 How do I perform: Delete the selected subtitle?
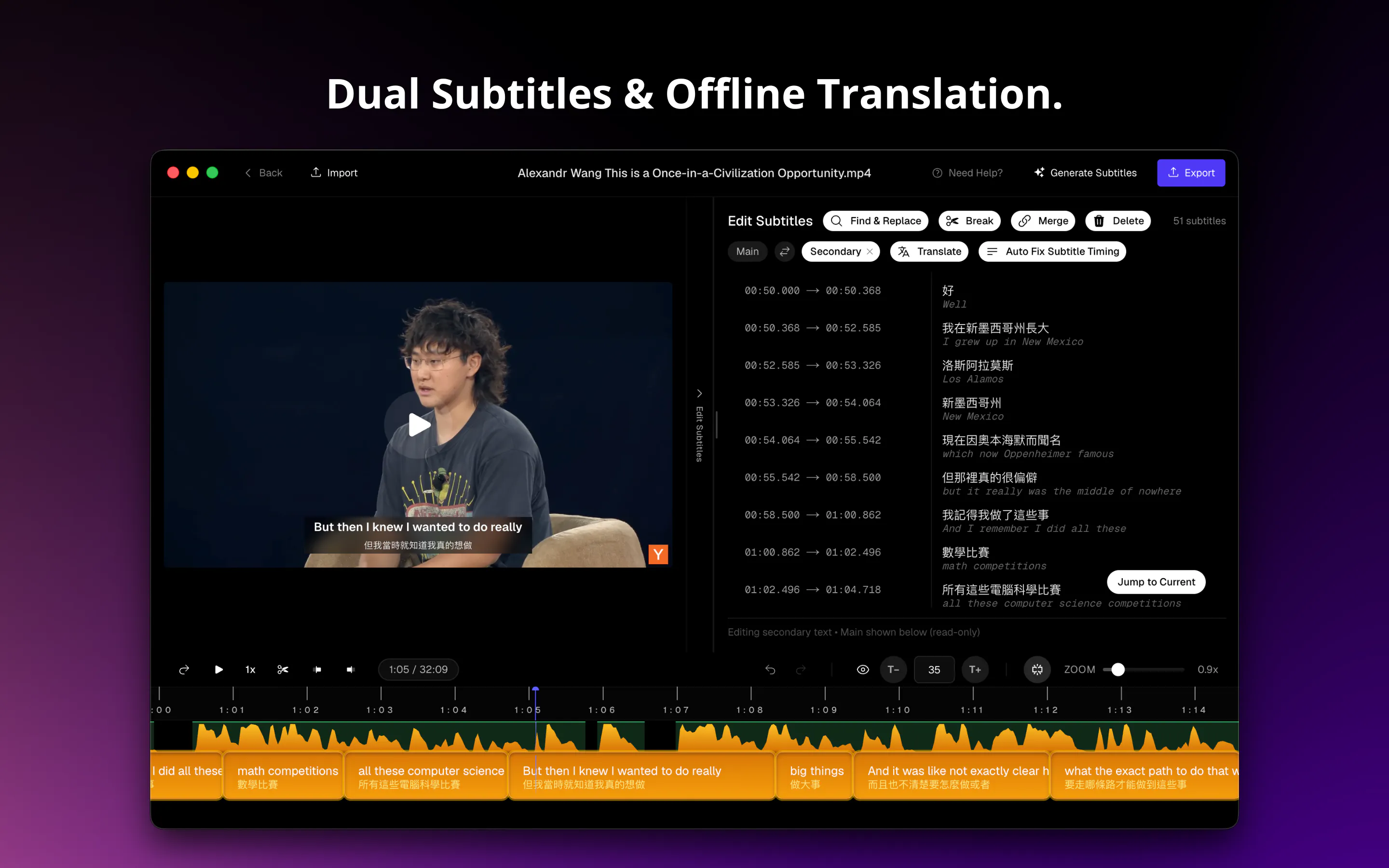click(1118, 221)
